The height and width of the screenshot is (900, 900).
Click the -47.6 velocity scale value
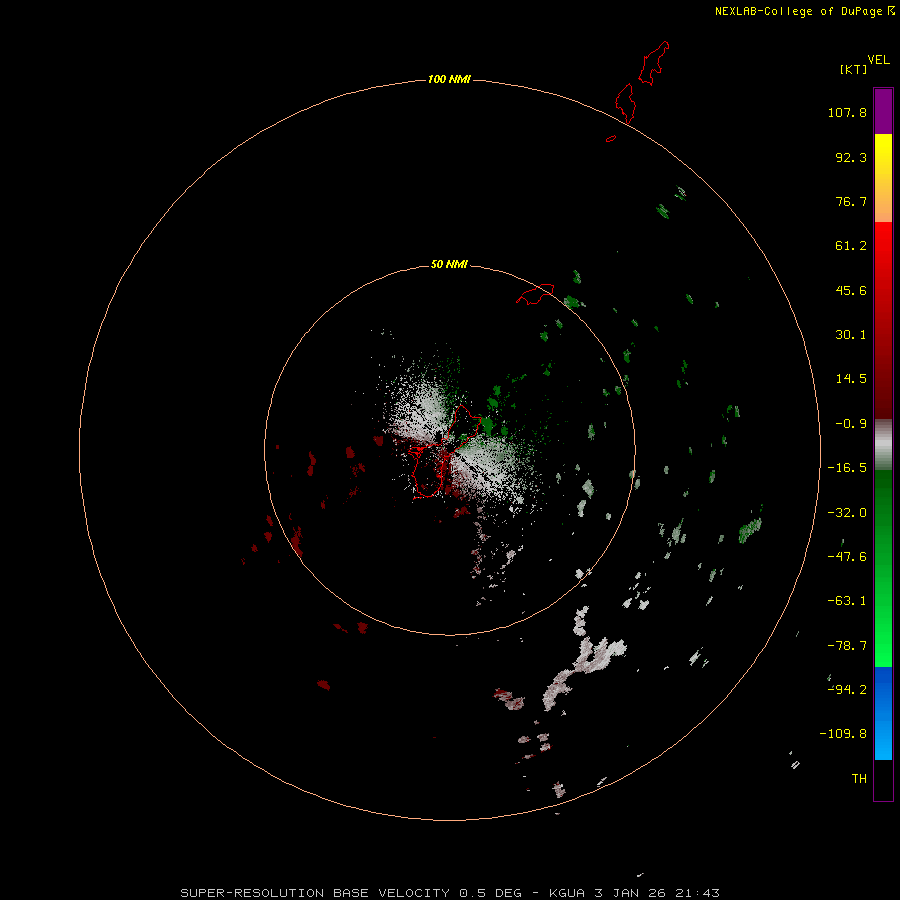click(x=847, y=557)
